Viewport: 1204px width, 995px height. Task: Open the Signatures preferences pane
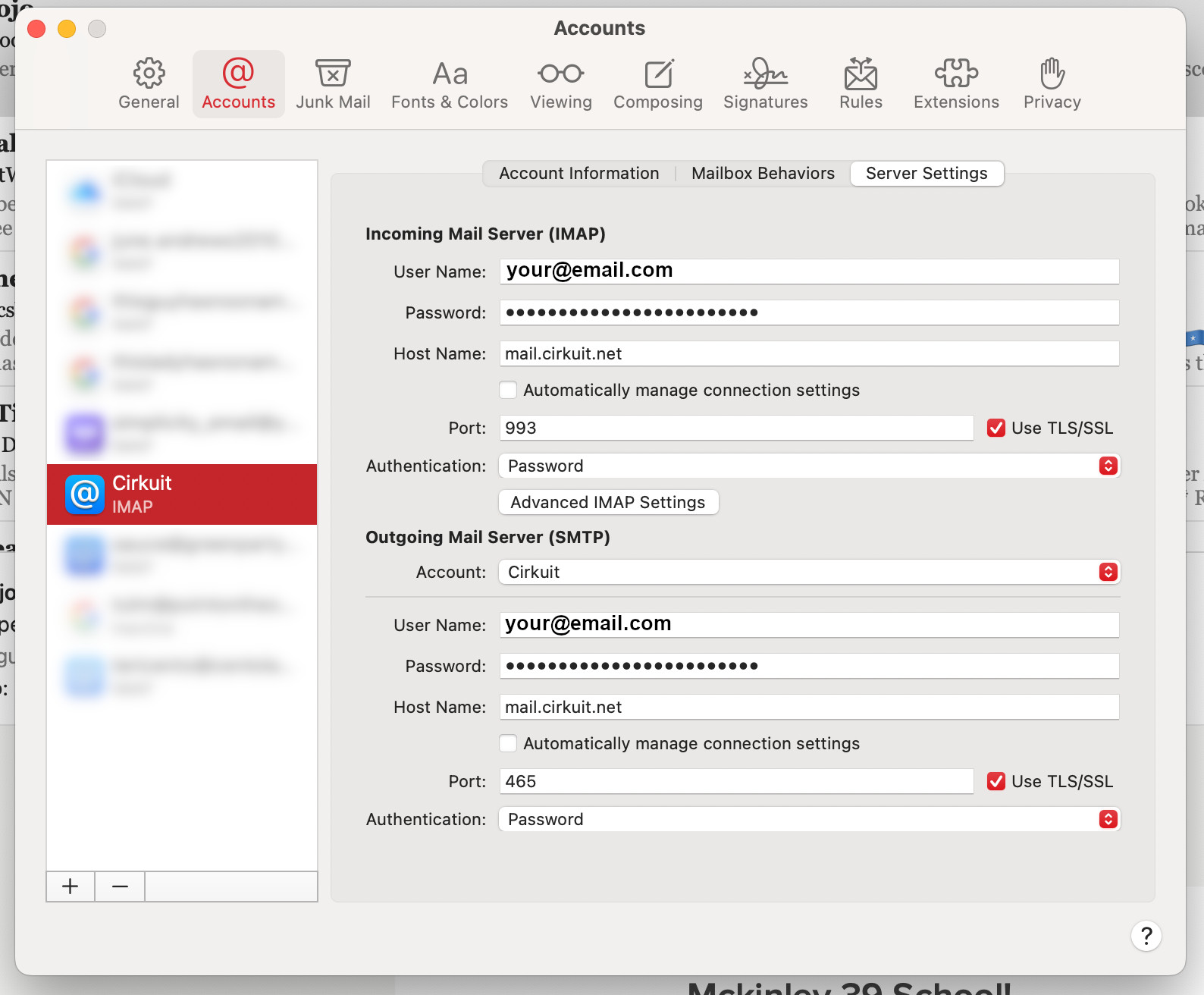pos(766,83)
